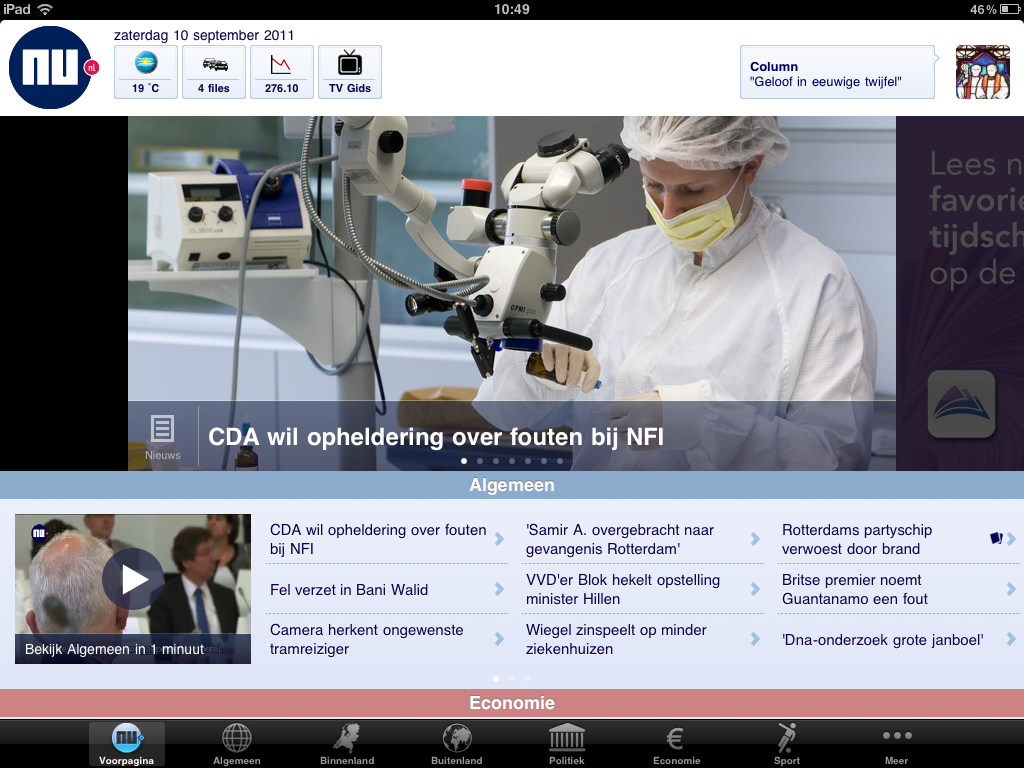Play the 'Bekijk Algemeen in 1 minuut' video
The width and height of the screenshot is (1024, 768).
[x=133, y=580]
